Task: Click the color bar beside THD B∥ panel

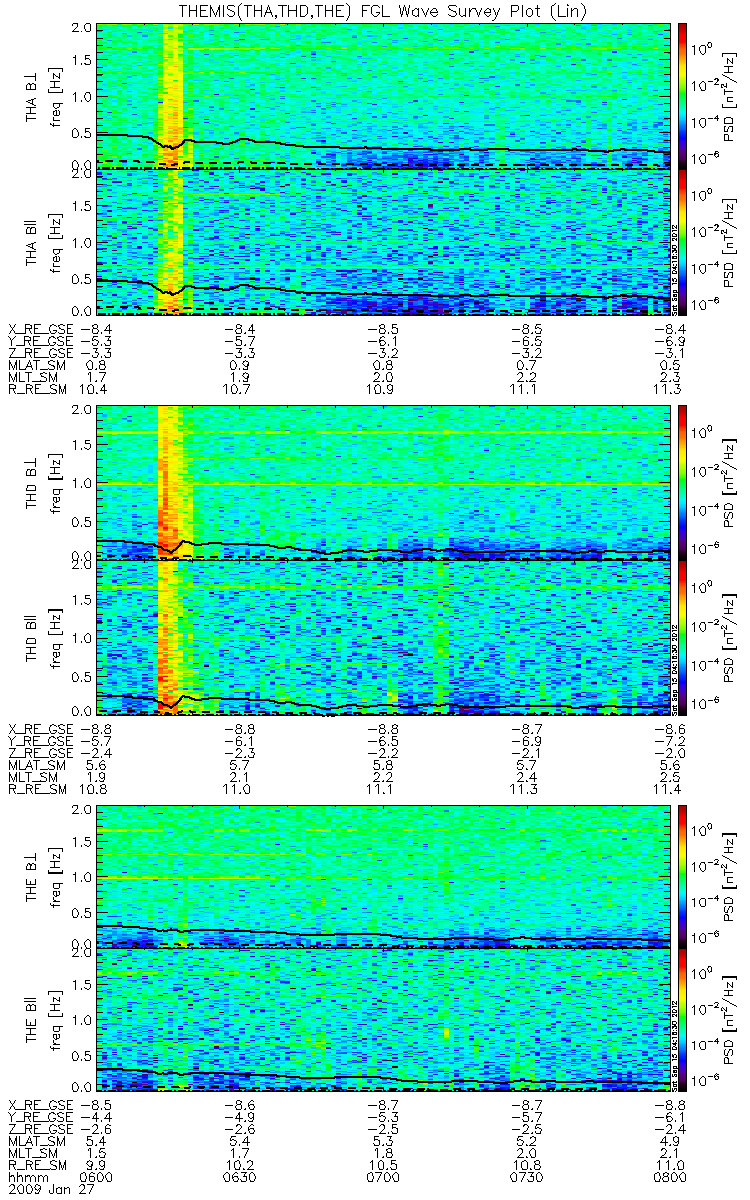Action: click(x=683, y=637)
